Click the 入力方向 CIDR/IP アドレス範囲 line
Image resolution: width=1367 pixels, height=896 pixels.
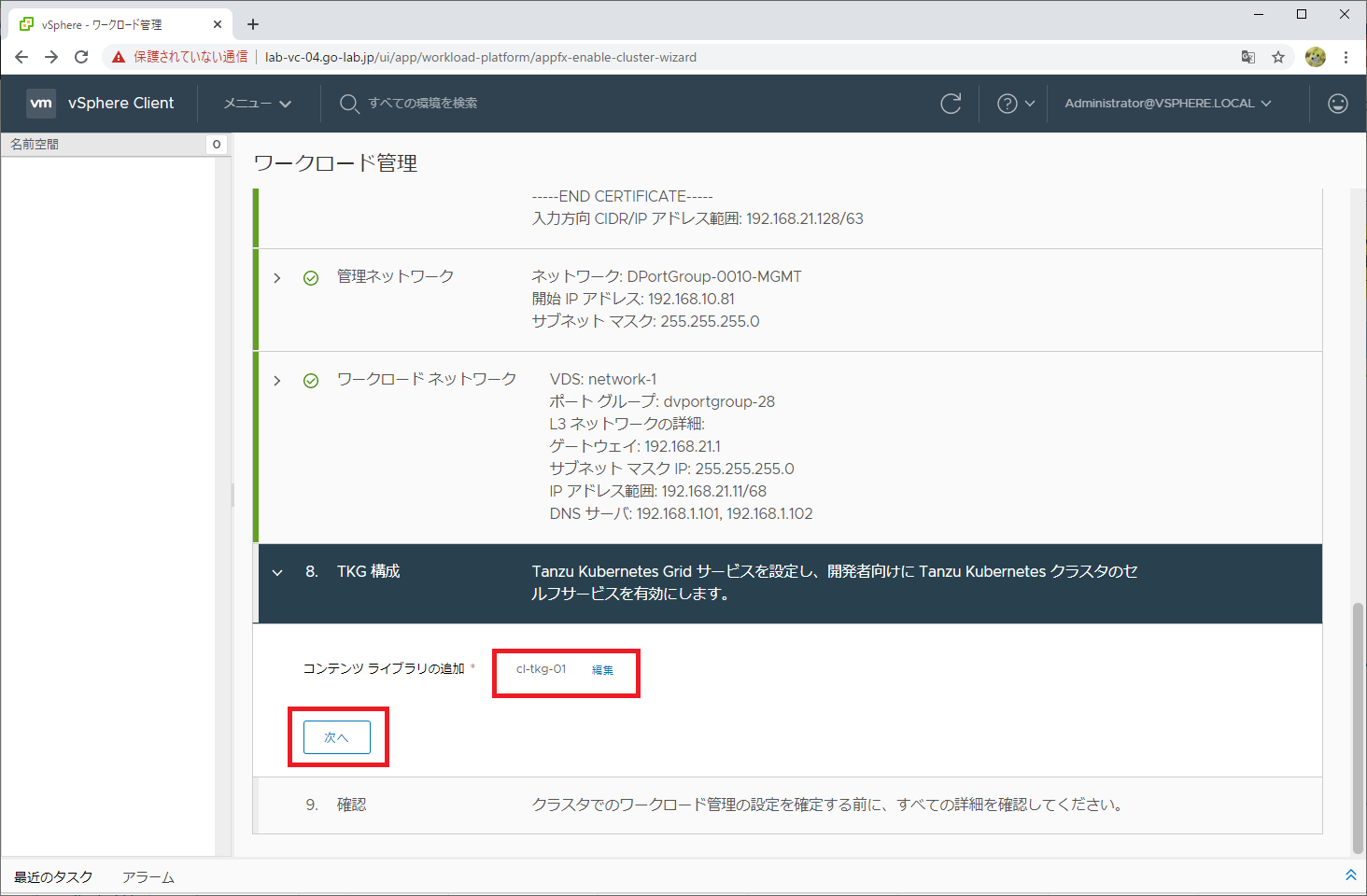[698, 218]
